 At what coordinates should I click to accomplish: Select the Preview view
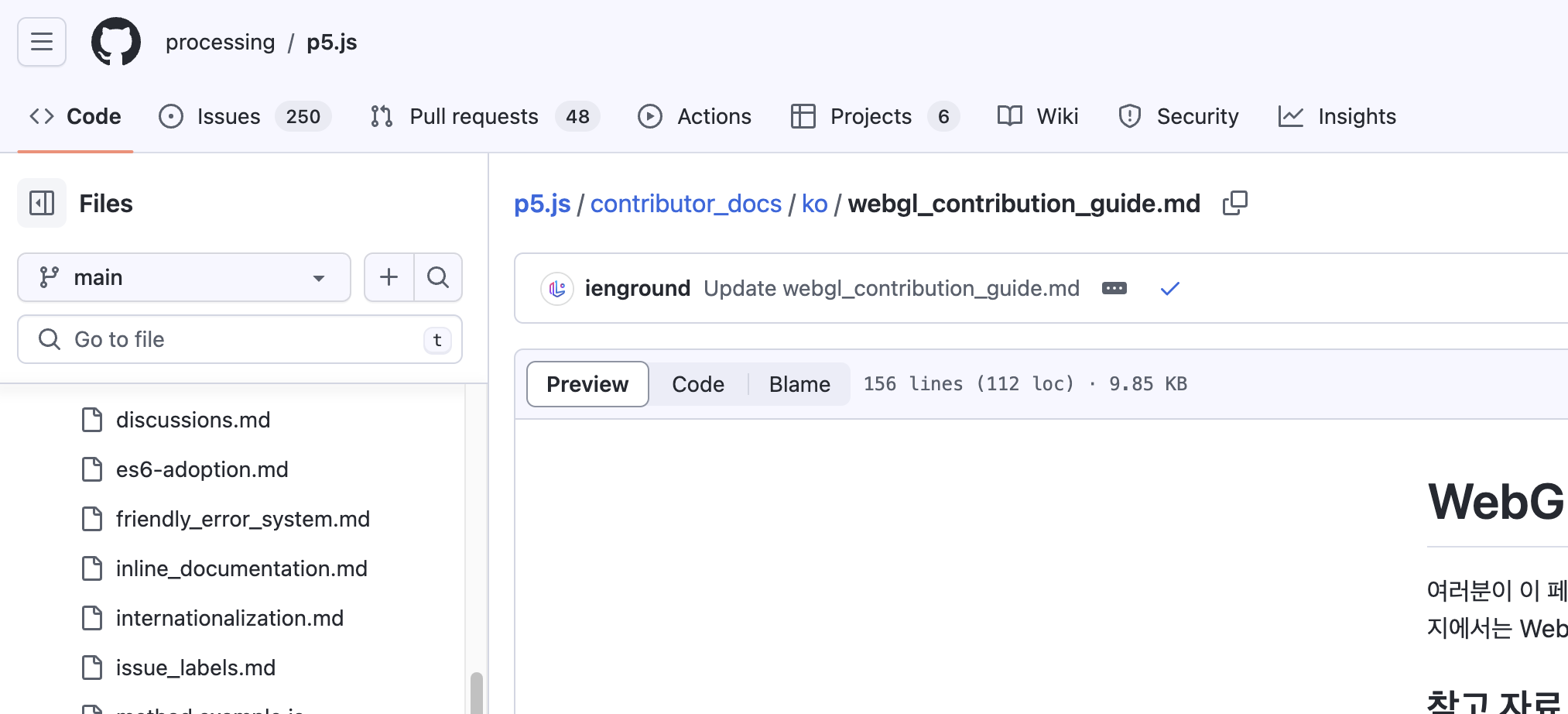coord(587,384)
